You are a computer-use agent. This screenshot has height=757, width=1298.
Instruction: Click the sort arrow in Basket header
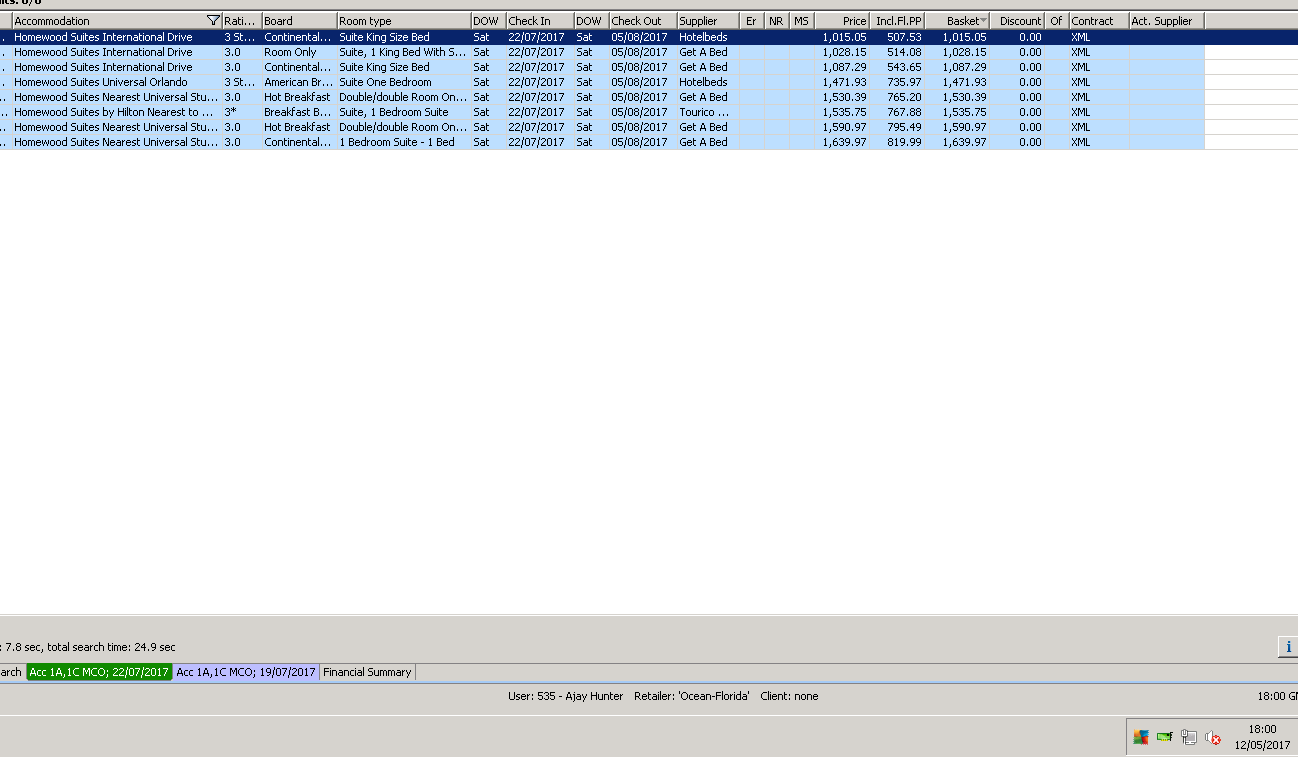[983, 21]
